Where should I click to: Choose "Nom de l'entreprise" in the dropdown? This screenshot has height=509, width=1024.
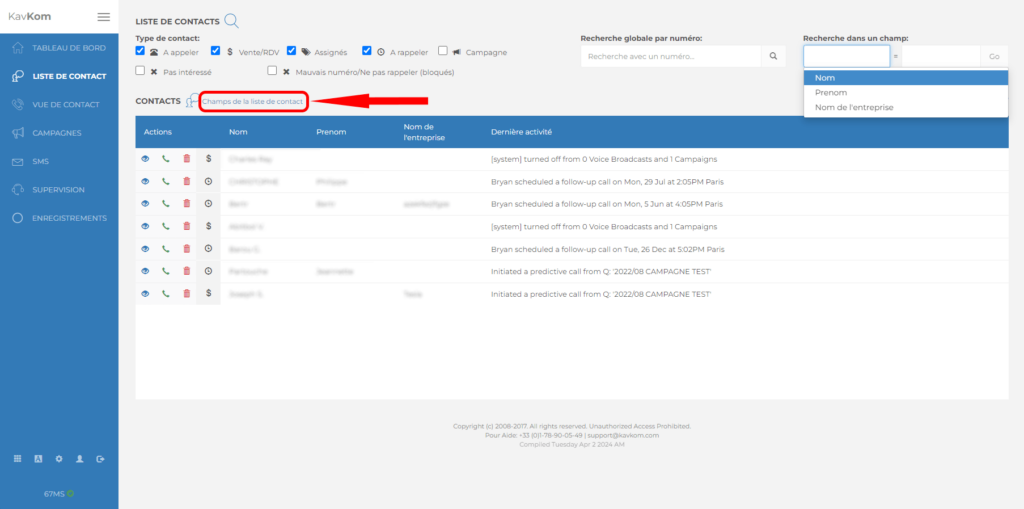854,107
